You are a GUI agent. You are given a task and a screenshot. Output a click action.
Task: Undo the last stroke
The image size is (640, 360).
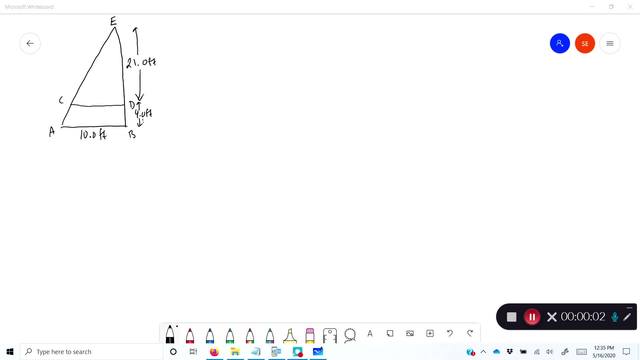coord(450,333)
